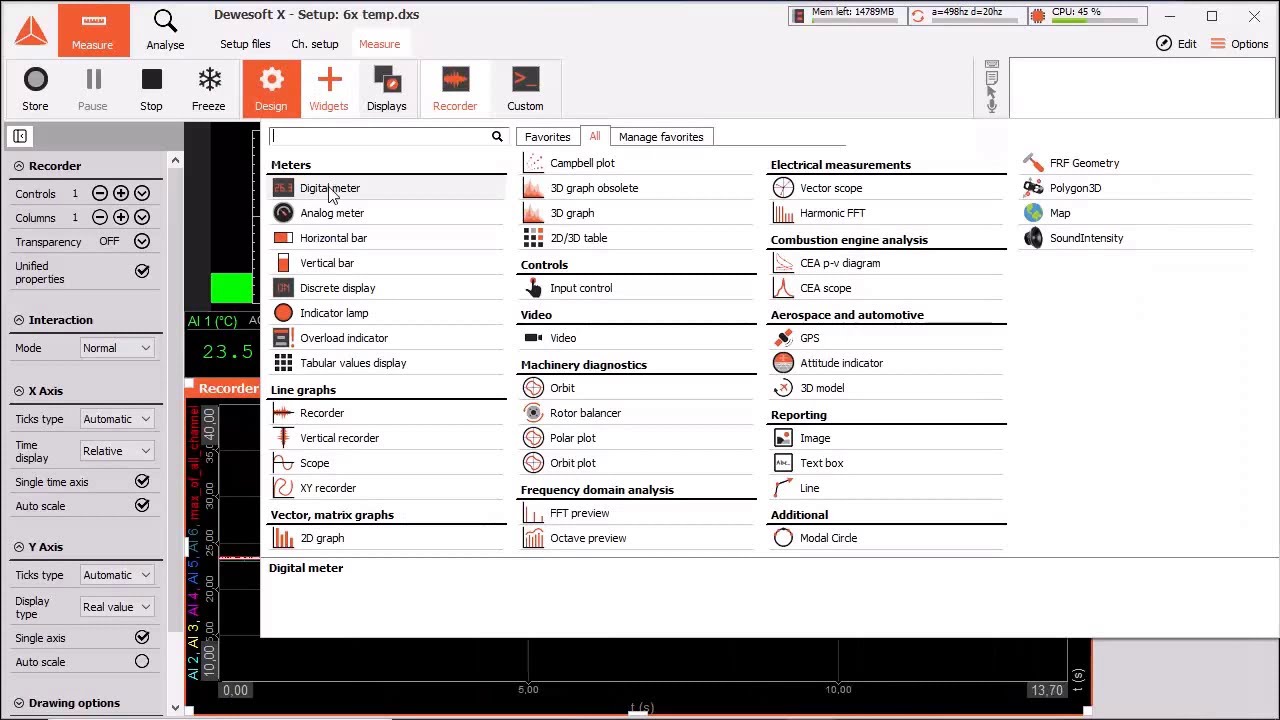This screenshot has height=720, width=1280.
Task: Add the Vector scope widget
Action: [887, 188]
